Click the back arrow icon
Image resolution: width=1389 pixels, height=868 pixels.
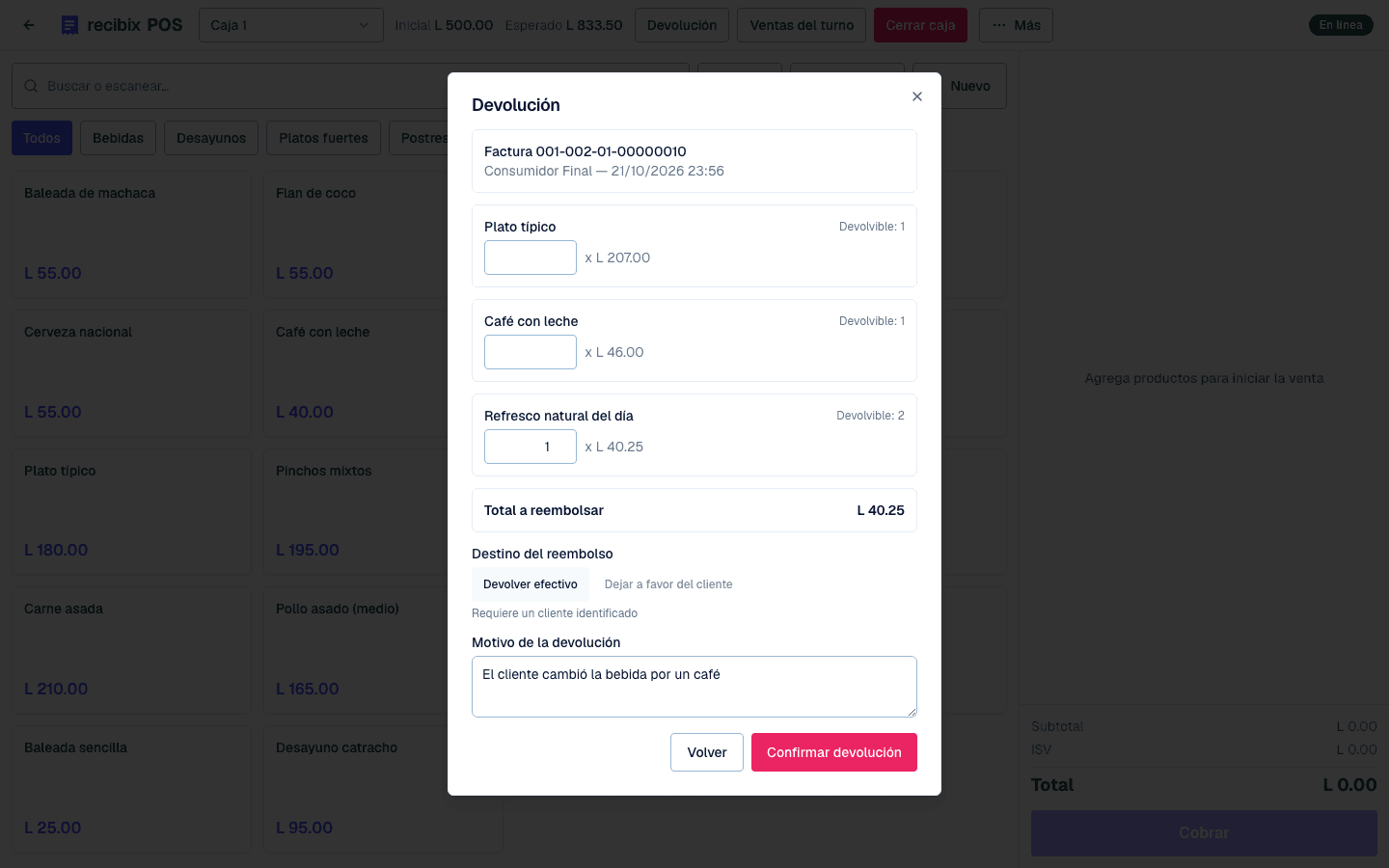pos(29,25)
